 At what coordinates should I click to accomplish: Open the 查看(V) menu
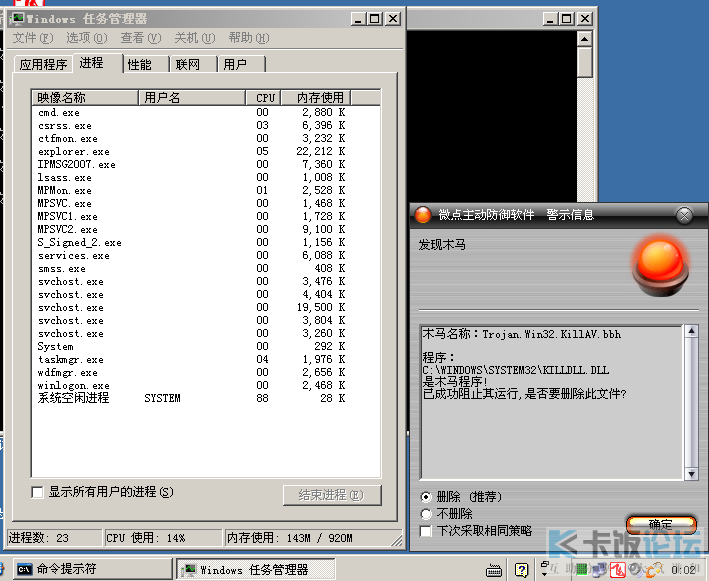click(141, 38)
